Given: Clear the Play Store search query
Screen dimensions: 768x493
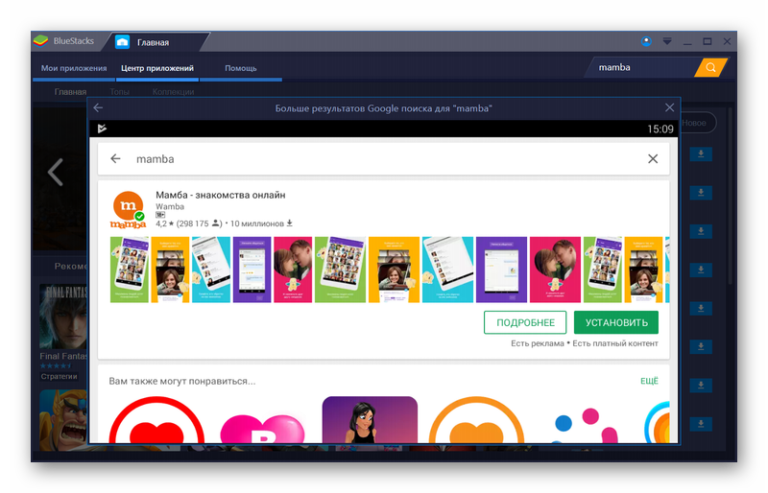Looking at the screenshot, I should (x=652, y=159).
